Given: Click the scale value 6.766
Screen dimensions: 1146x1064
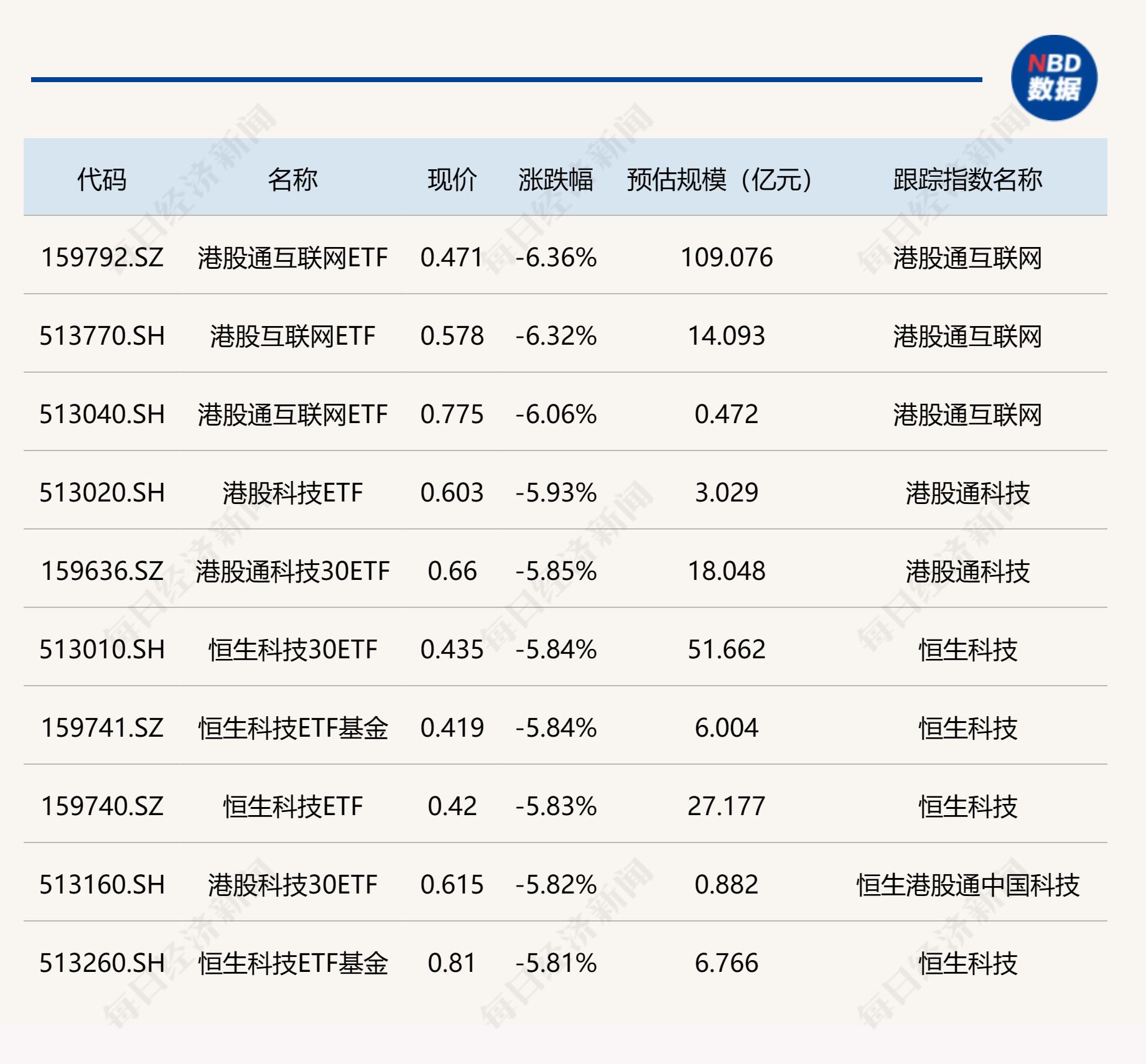Looking at the screenshot, I should 727,963.
